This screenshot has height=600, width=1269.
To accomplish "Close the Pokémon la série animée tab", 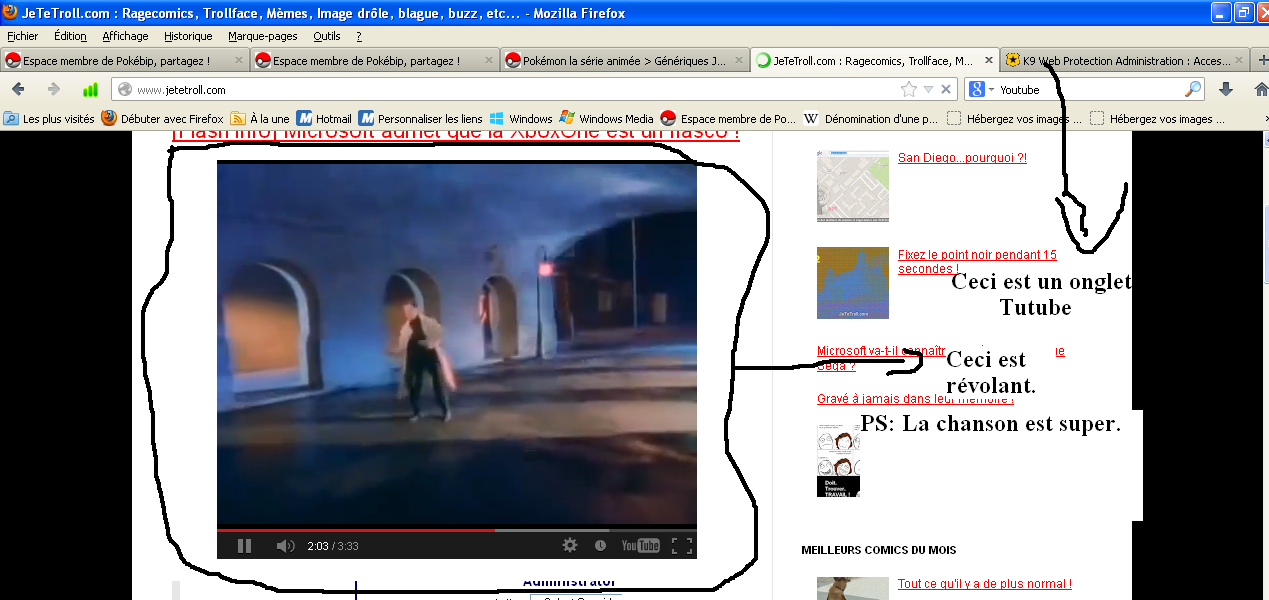I will coord(738,60).
